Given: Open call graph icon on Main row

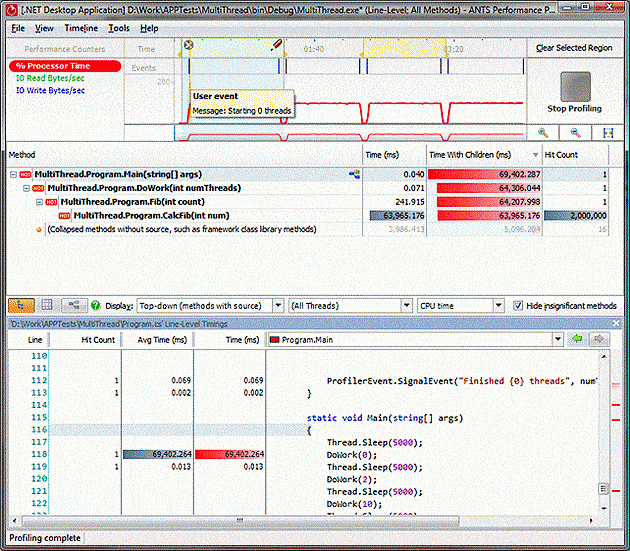Looking at the screenshot, I should 354,174.
